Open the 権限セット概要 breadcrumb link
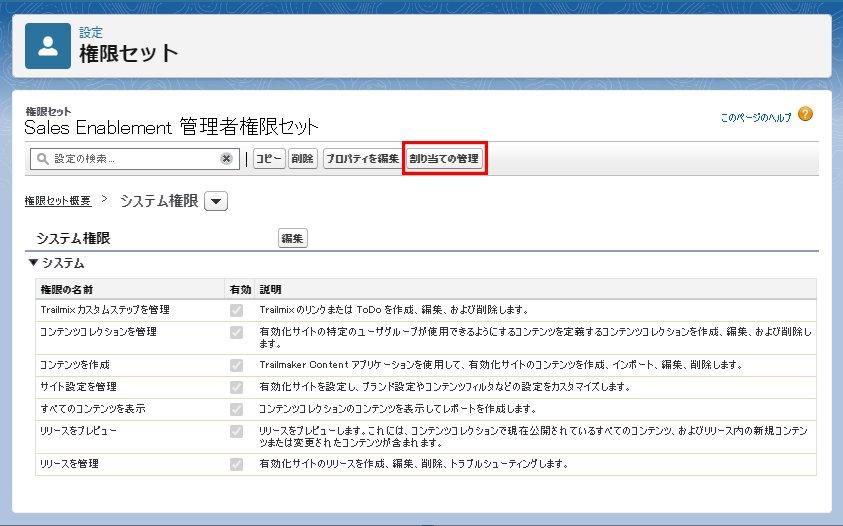Viewport: 843px width, 526px height. 58,201
